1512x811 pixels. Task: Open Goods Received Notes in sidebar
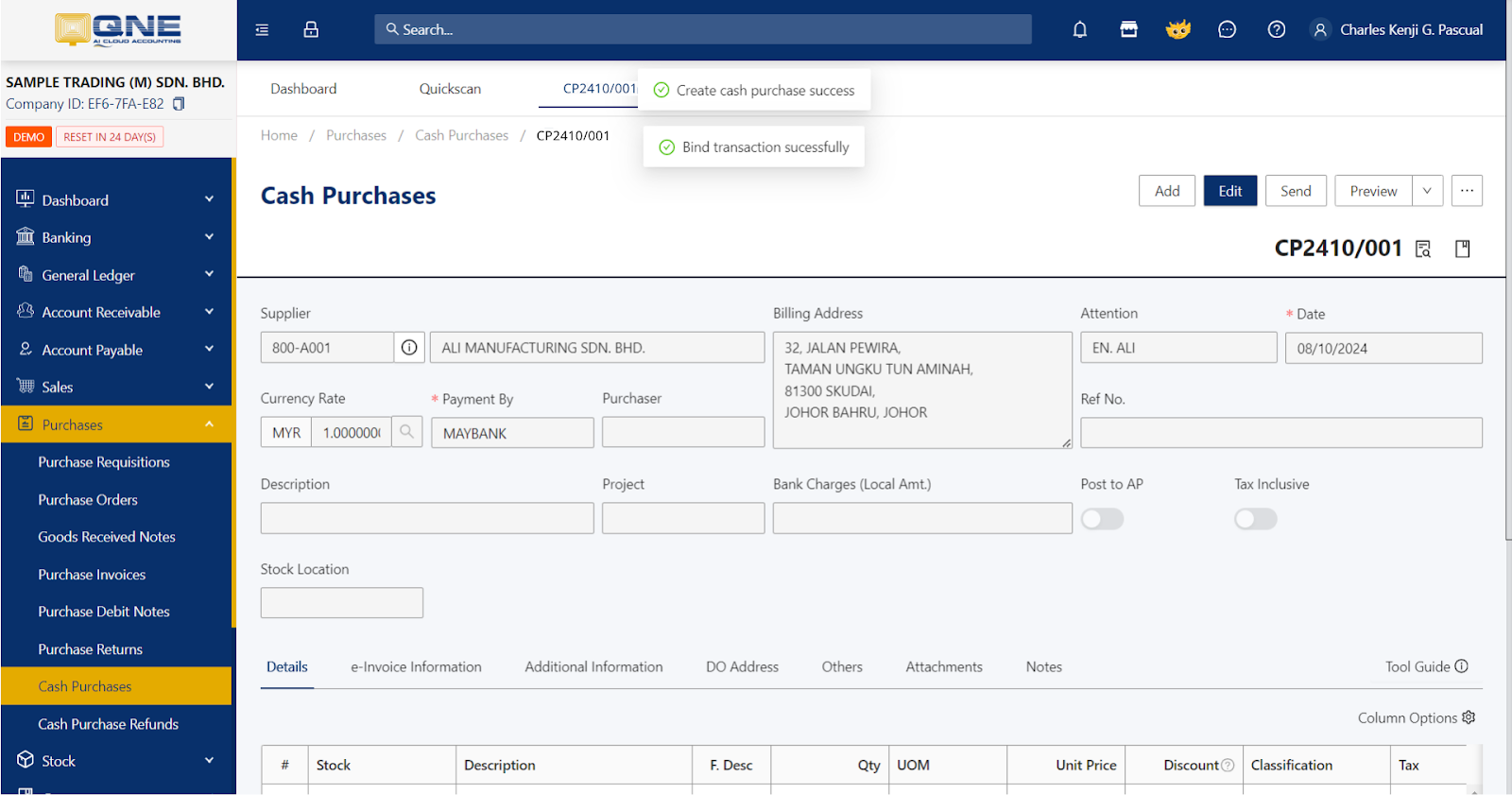pos(107,537)
